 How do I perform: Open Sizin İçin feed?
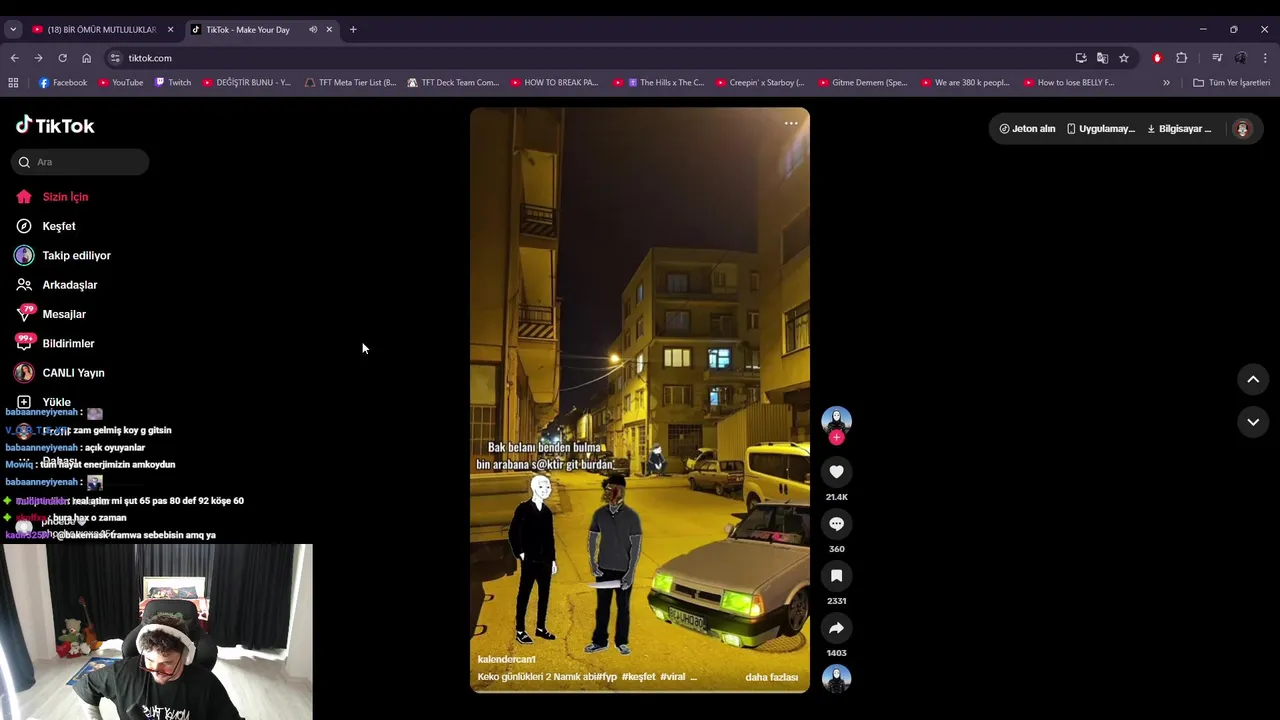click(x=65, y=197)
